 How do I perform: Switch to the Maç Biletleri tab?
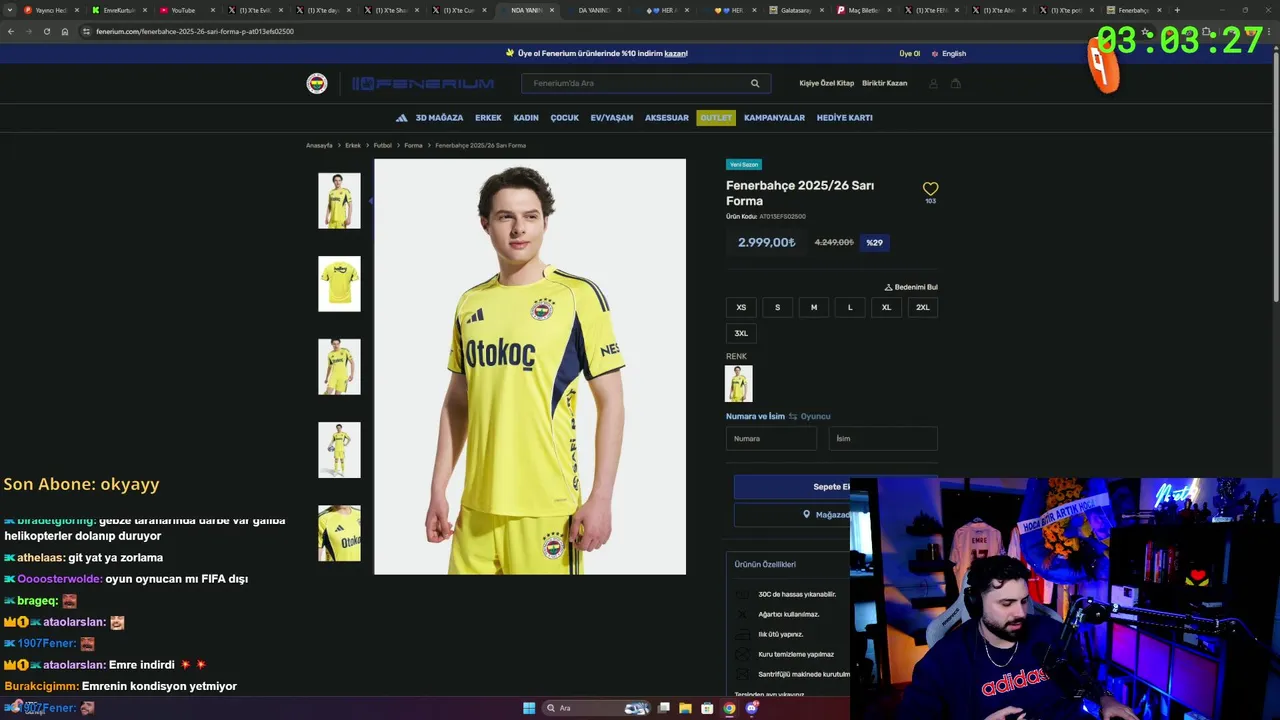point(862,10)
